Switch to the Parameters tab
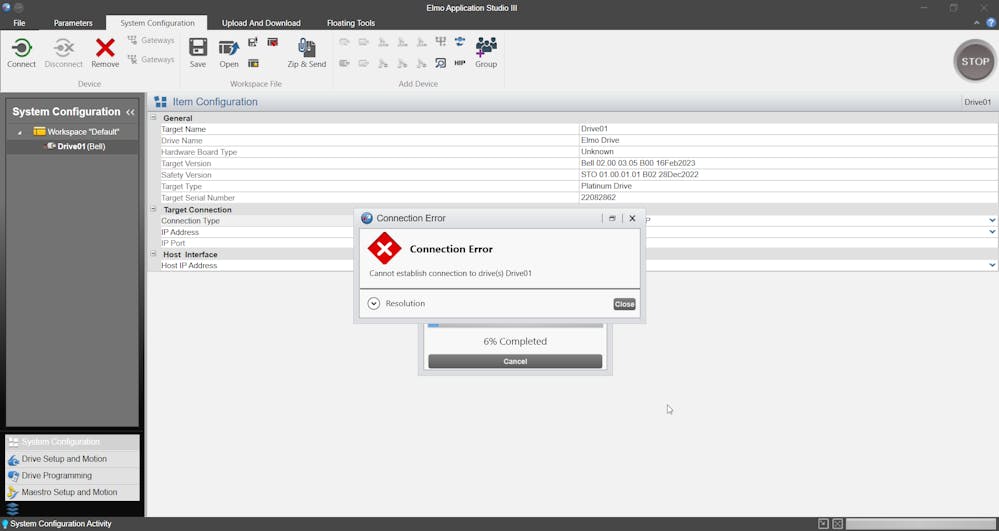This screenshot has height=531, width=999. [73, 23]
